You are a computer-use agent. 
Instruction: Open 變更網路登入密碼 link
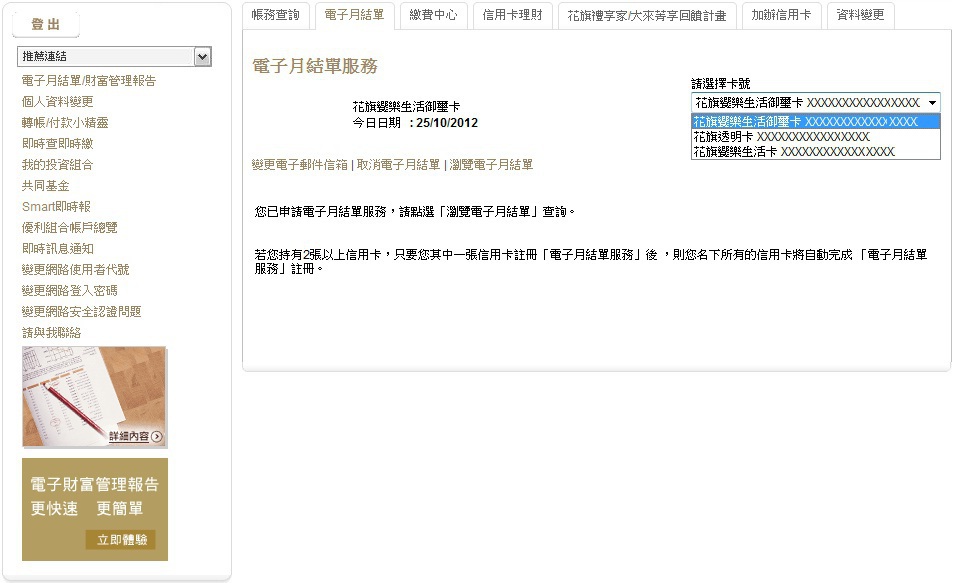[70, 291]
